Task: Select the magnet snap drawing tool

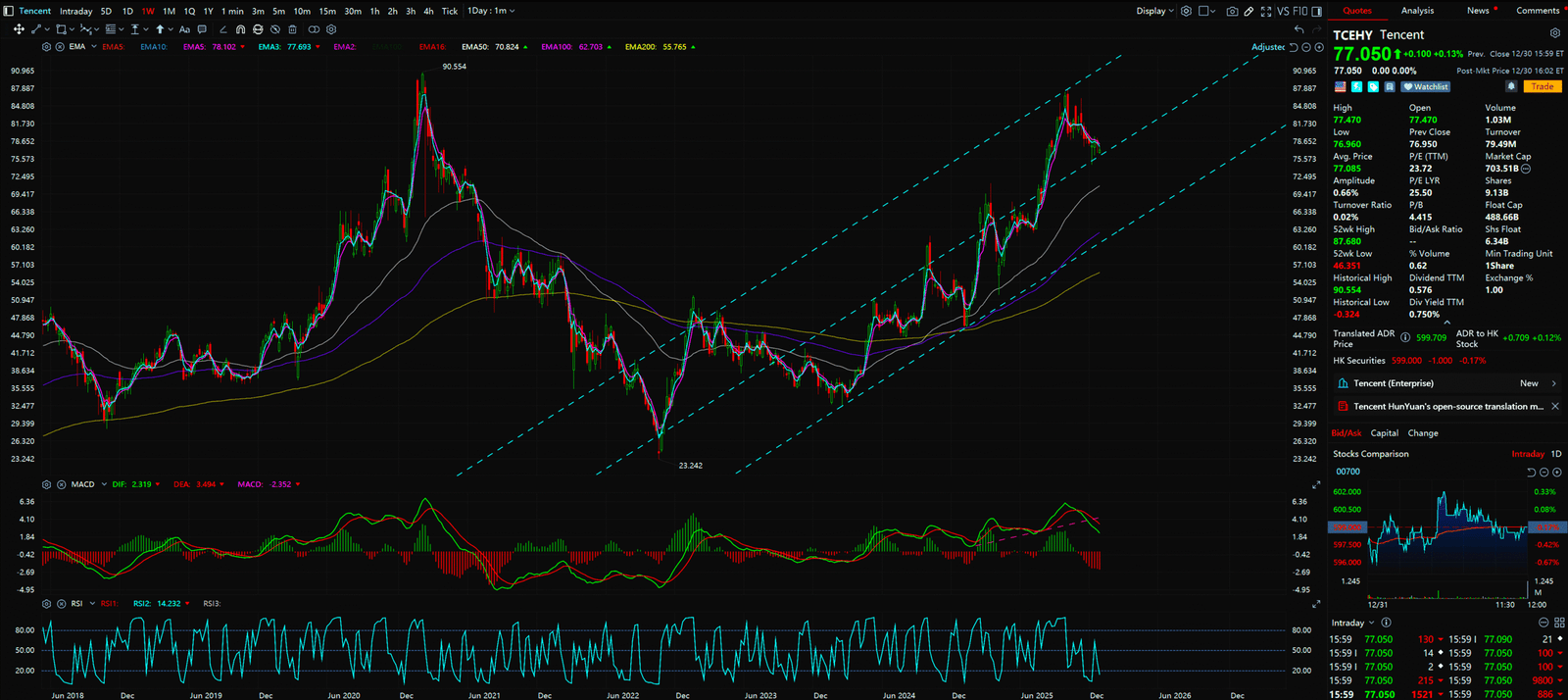Action: coord(241,29)
